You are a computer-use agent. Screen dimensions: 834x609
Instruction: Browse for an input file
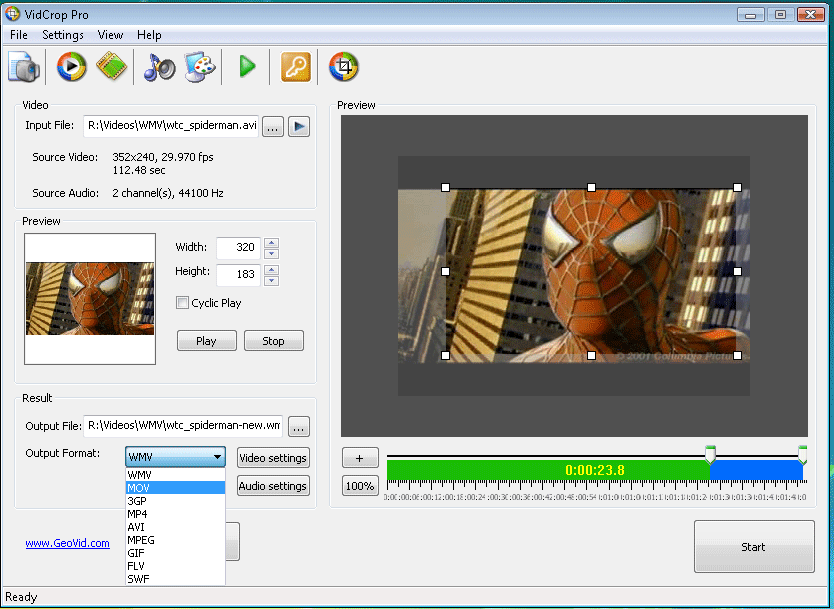272,127
